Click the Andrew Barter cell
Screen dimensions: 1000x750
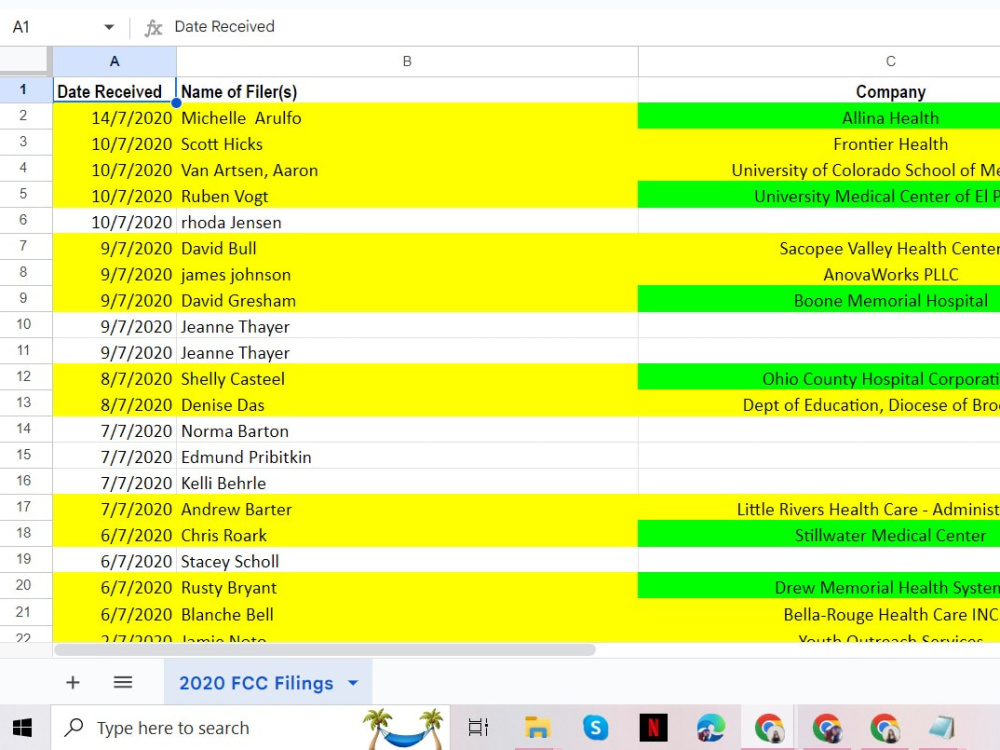pyautogui.click(x=407, y=509)
